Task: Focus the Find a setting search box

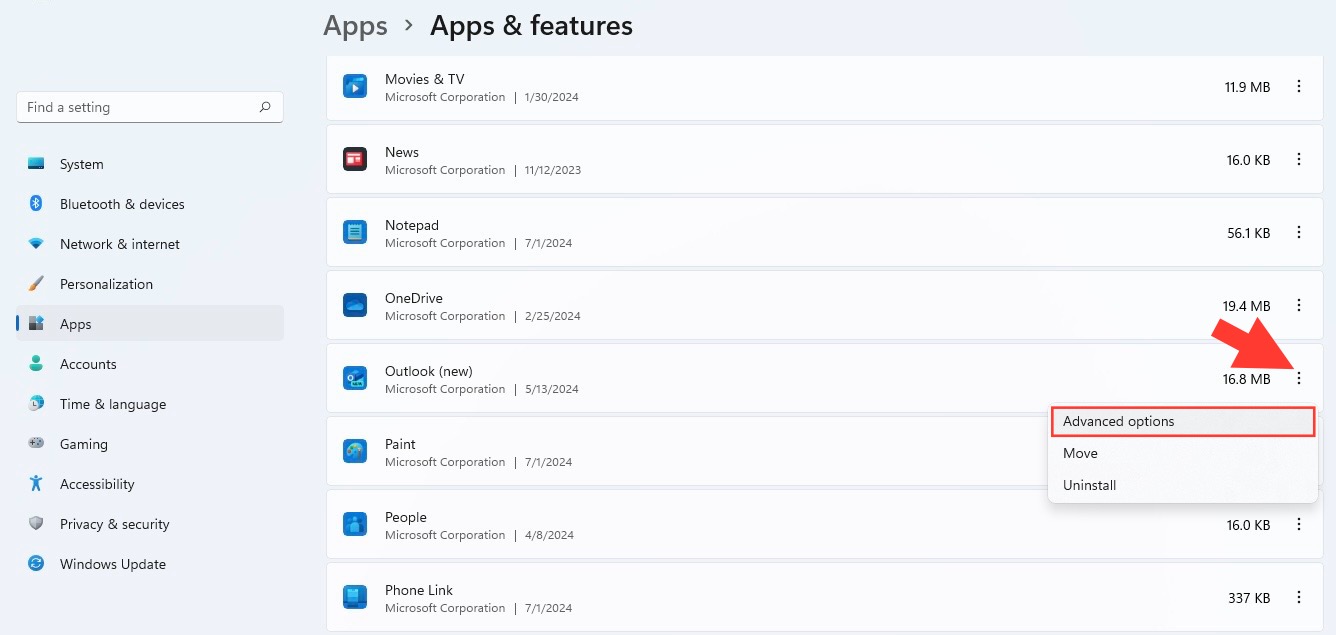Action: coord(150,107)
